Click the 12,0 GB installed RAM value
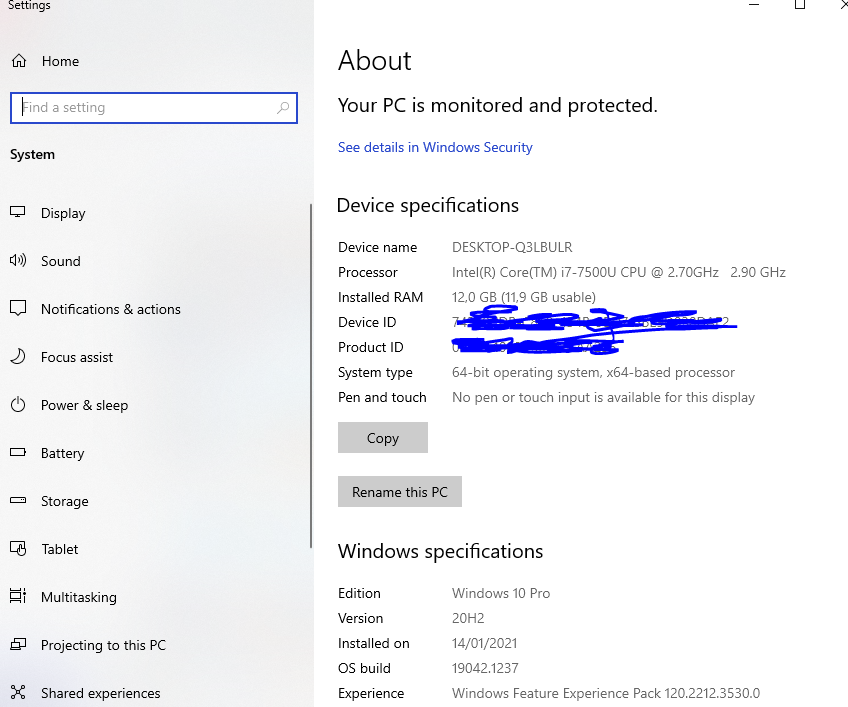Image resolution: width=848 pixels, height=707 pixels. (524, 297)
